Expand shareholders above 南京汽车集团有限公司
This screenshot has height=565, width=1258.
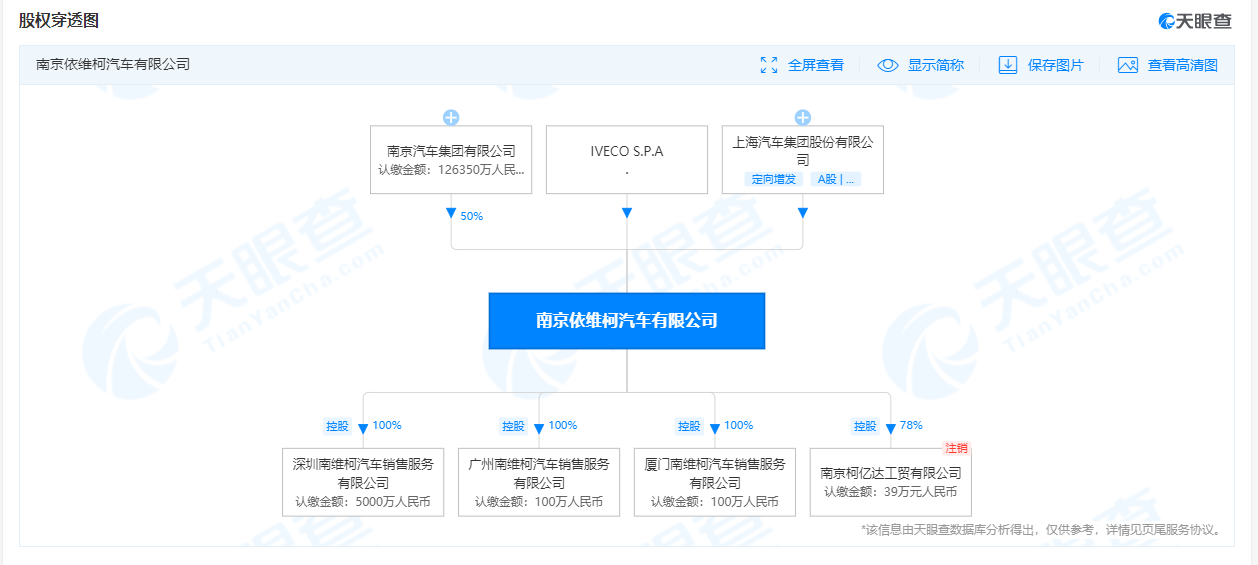click(451, 117)
